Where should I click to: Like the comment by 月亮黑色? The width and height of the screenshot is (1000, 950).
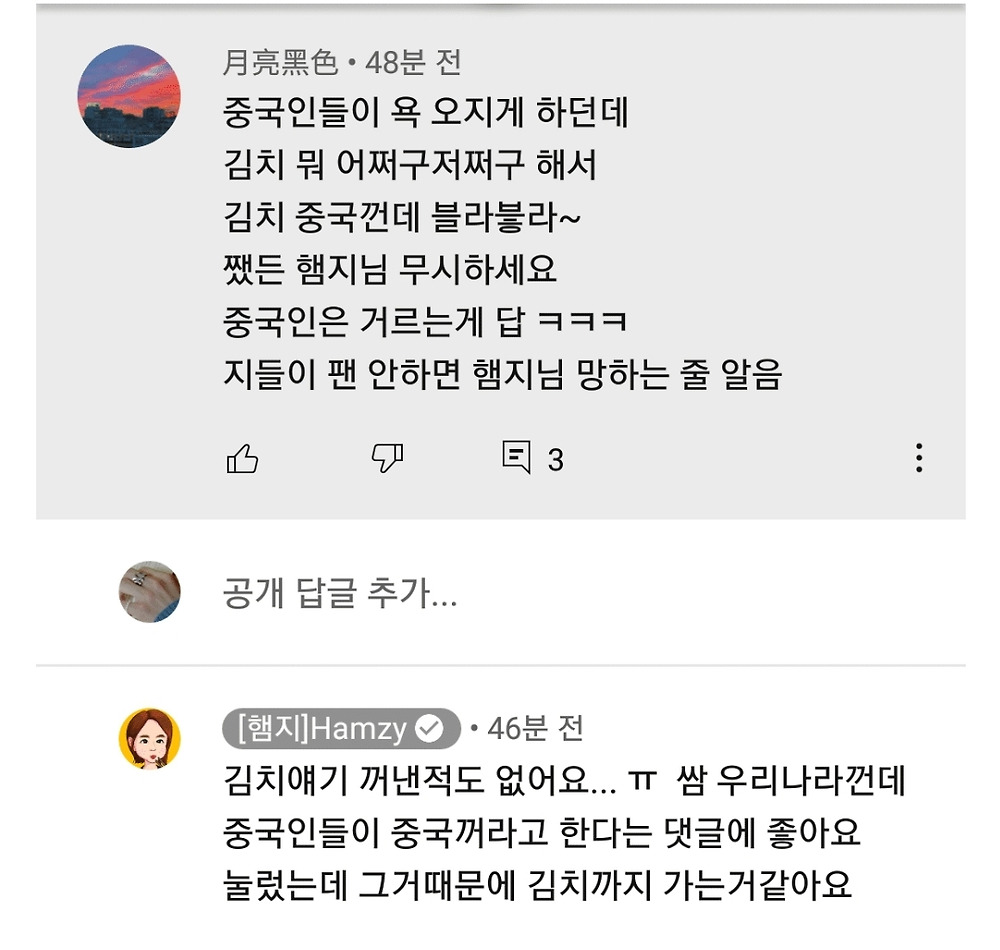[242, 459]
